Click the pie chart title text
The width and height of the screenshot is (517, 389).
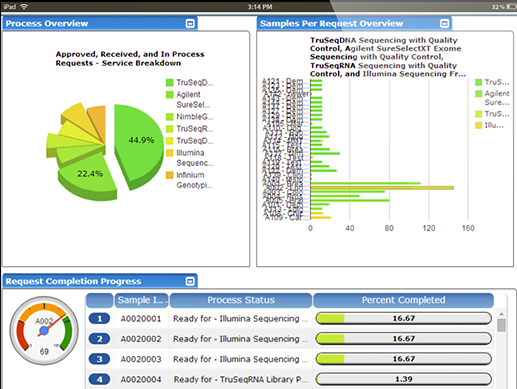click(130, 59)
